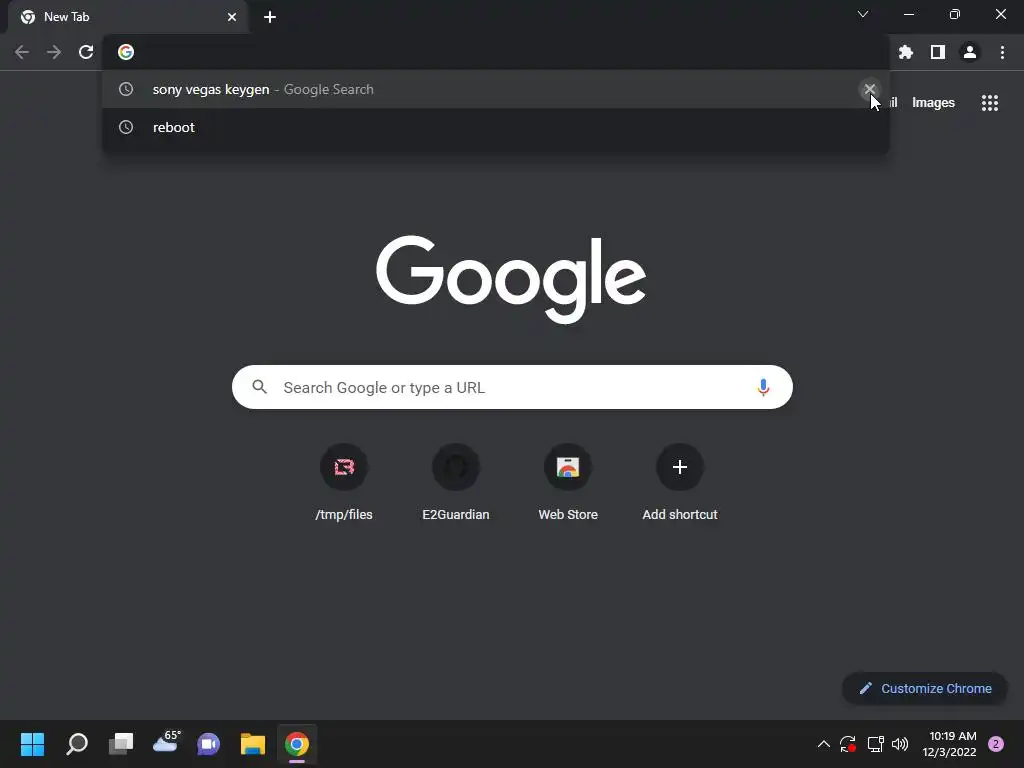This screenshot has width=1024, height=768.
Task: Open the clock showing 10:19 AM
Action: (x=950, y=744)
